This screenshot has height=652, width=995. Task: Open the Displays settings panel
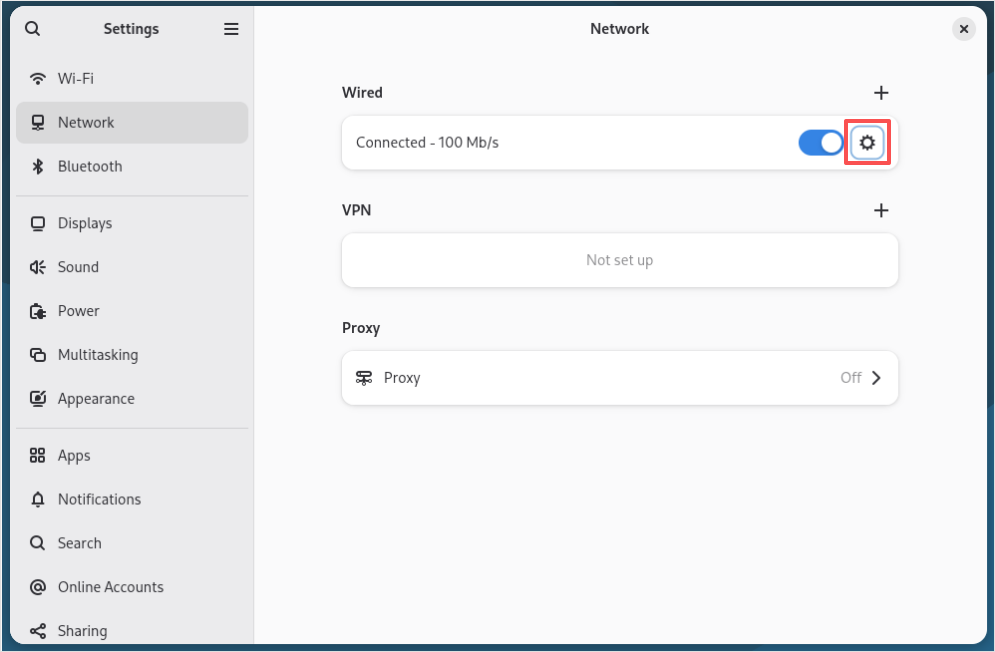(85, 223)
